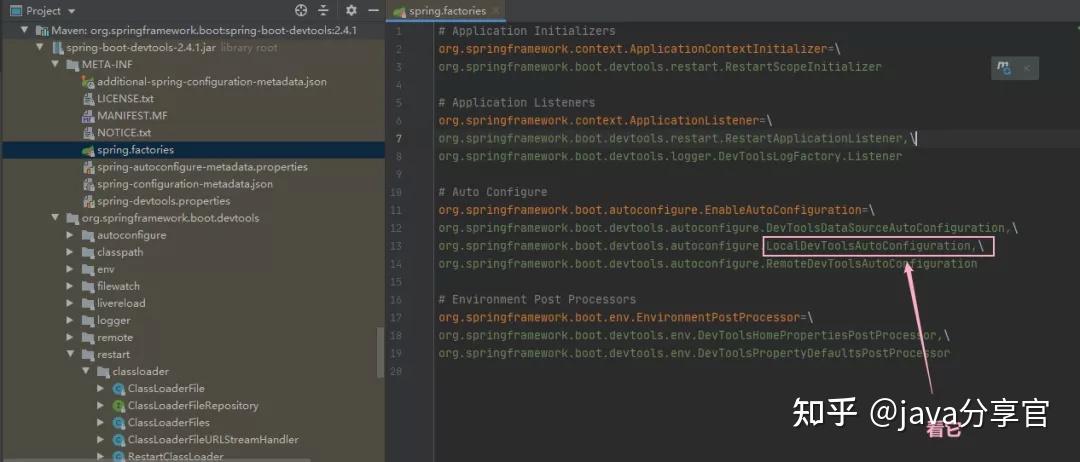Select ClassLoaderFileRepository class icon
This screenshot has width=1080, height=462.
tap(118, 406)
